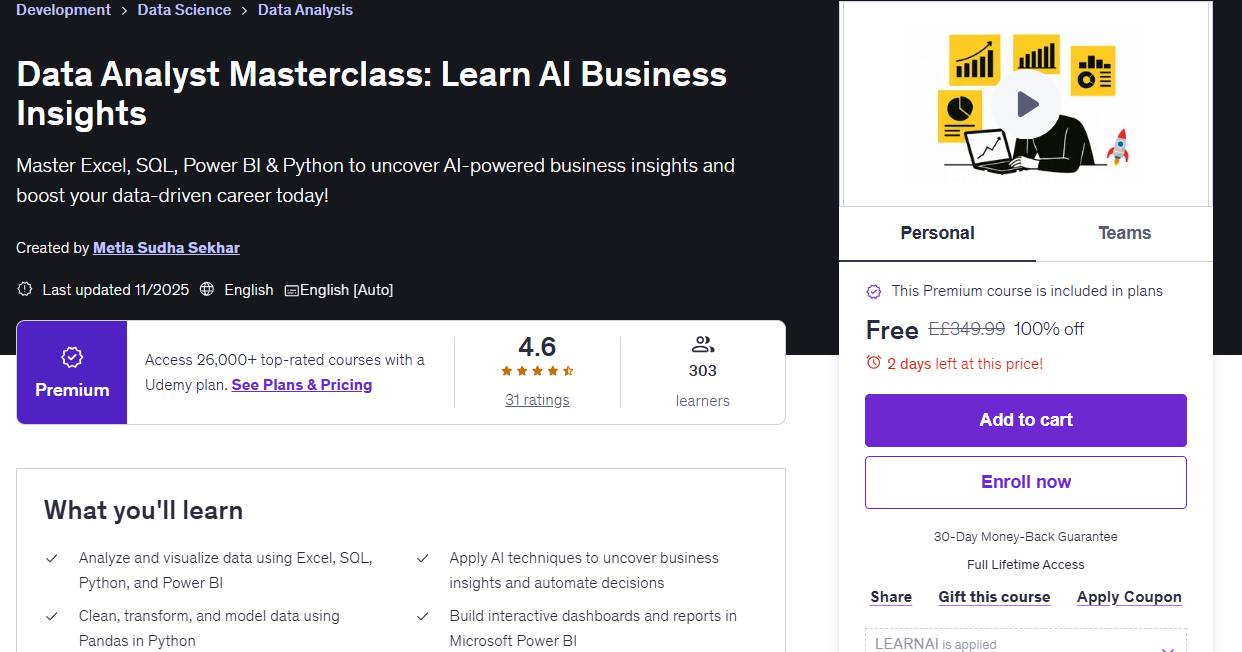Expand the LEARNAI applied coupon chevron
This screenshot has height=652, width=1242.
point(1167,648)
